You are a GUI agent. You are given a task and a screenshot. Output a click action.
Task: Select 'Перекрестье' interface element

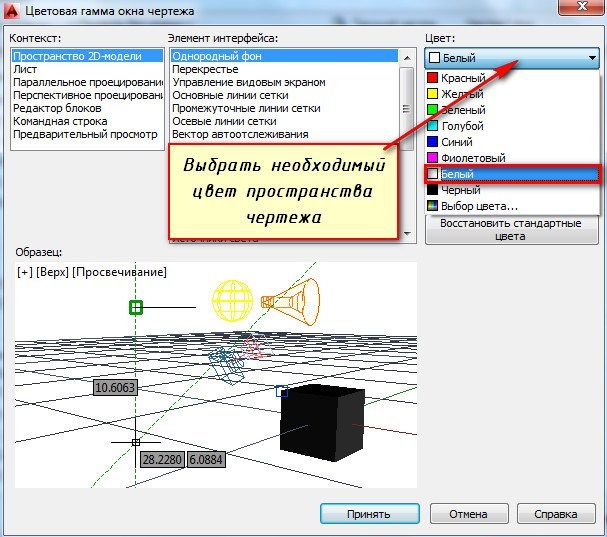click(284, 69)
